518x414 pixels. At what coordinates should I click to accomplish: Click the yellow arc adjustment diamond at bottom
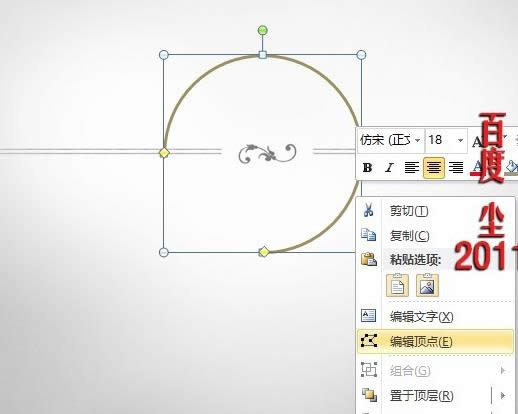click(264, 252)
